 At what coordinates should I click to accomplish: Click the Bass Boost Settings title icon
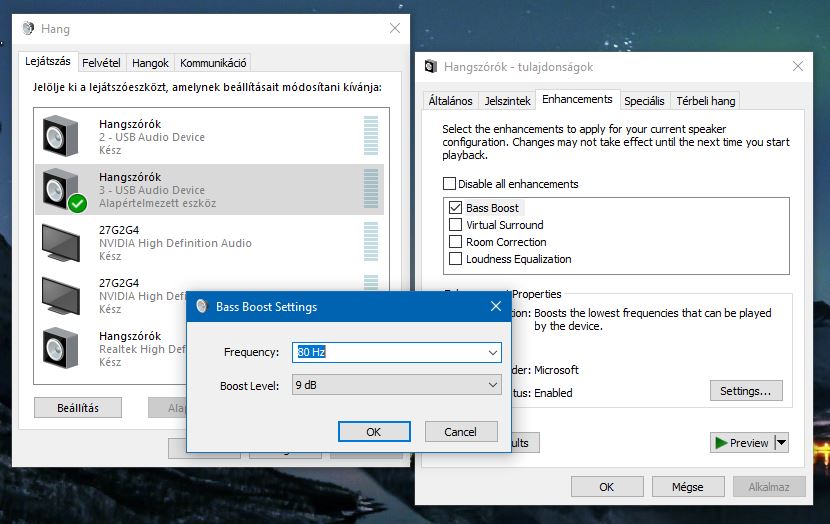click(x=201, y=306)
